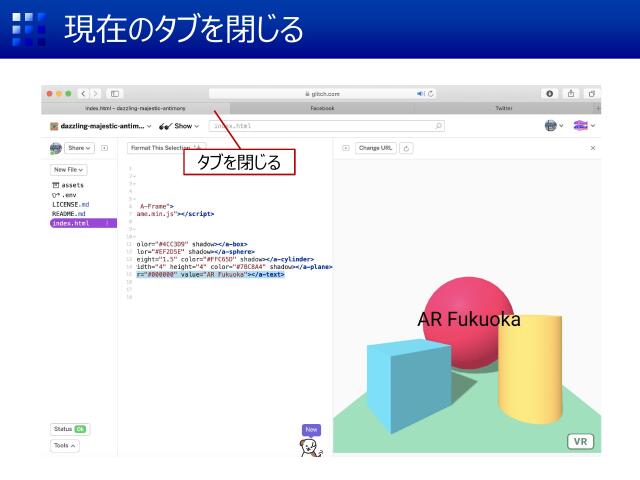640x480 pixels.
Task: Click the Safari back navigation arrow
Action: [83, 93]
